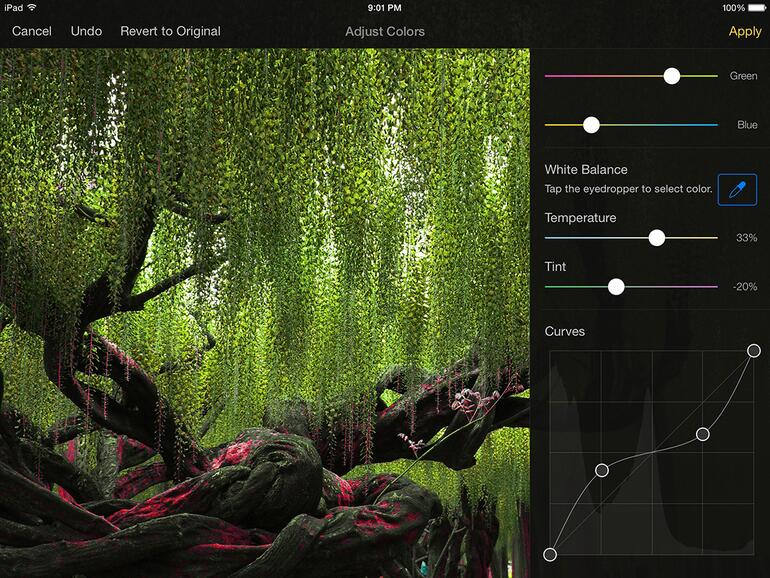Select the bottom-left Curves control point
Viewport: 770px width, 578px height.
(550, 554)
